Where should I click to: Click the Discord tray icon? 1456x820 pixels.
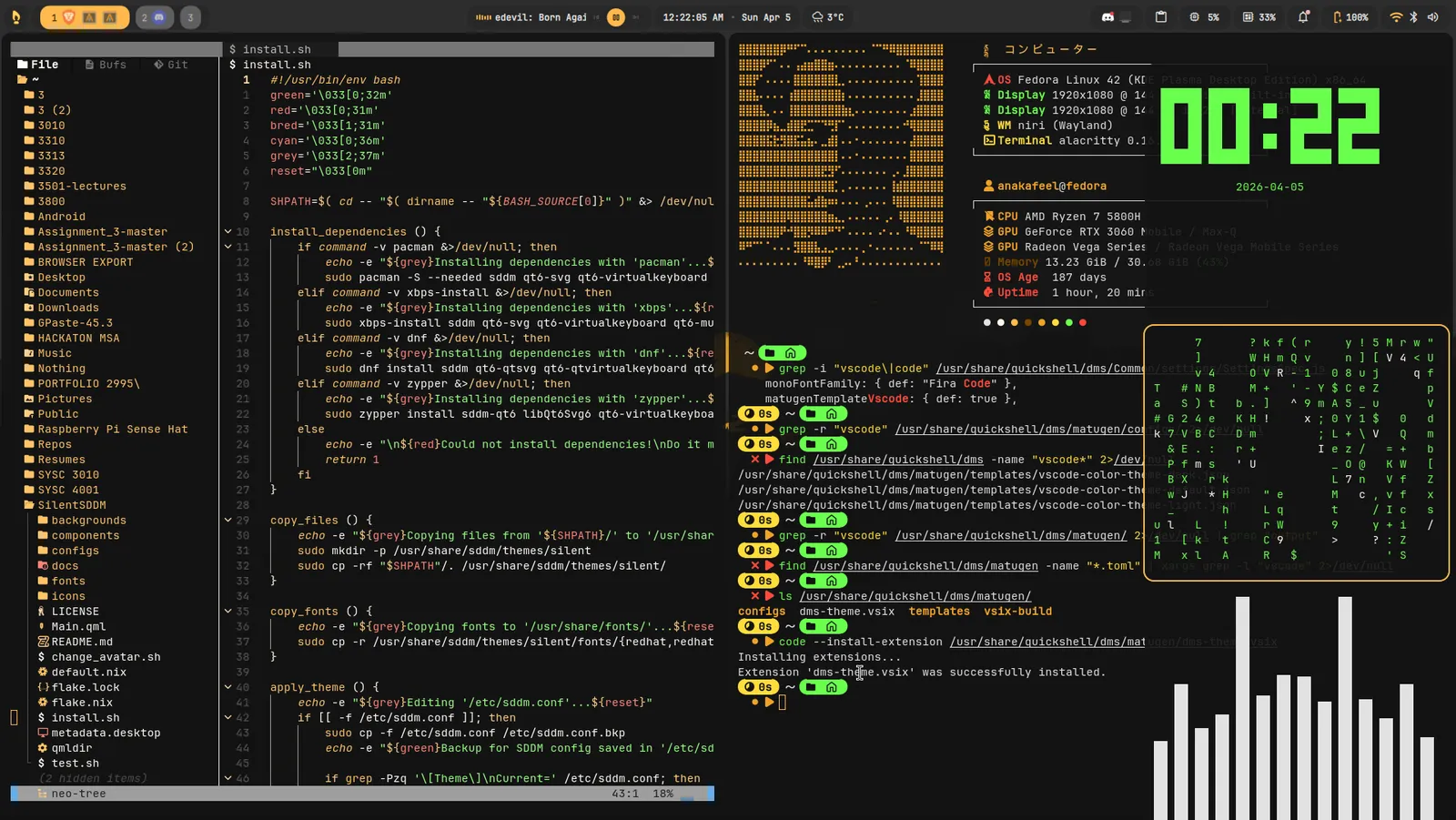[x=1107, y=17]
